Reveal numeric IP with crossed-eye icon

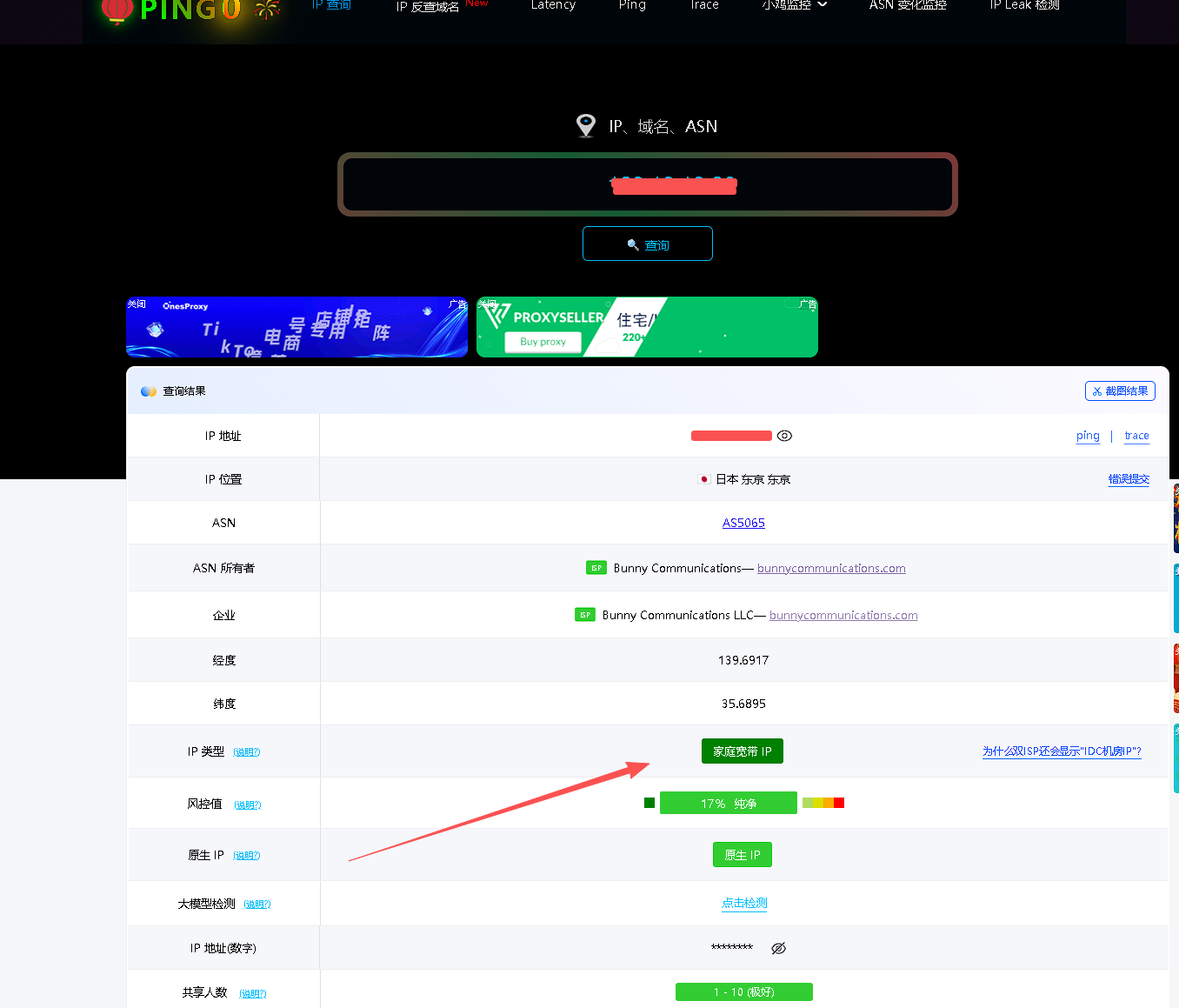click(779, 948)
